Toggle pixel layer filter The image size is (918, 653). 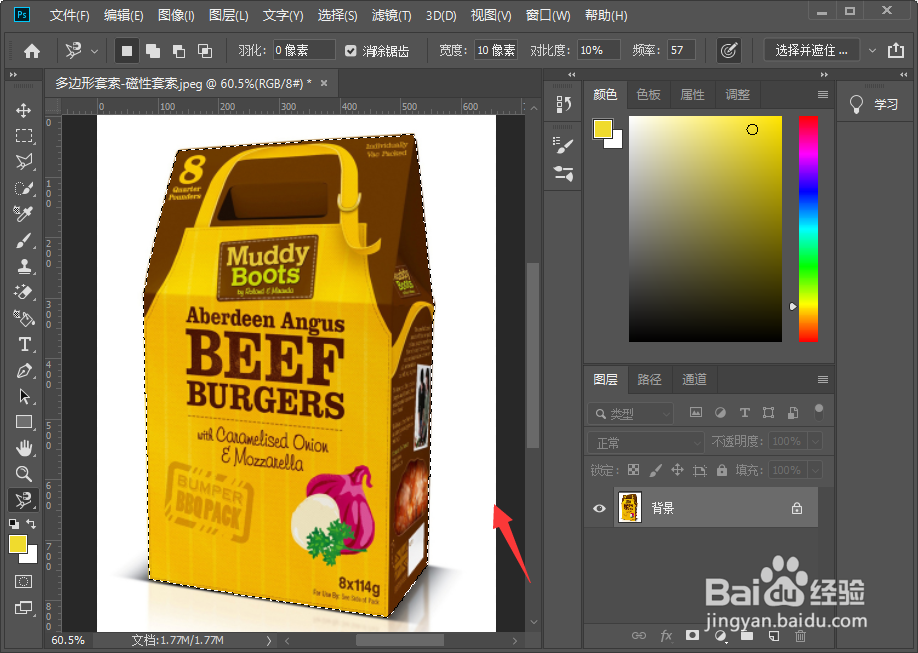696,412
